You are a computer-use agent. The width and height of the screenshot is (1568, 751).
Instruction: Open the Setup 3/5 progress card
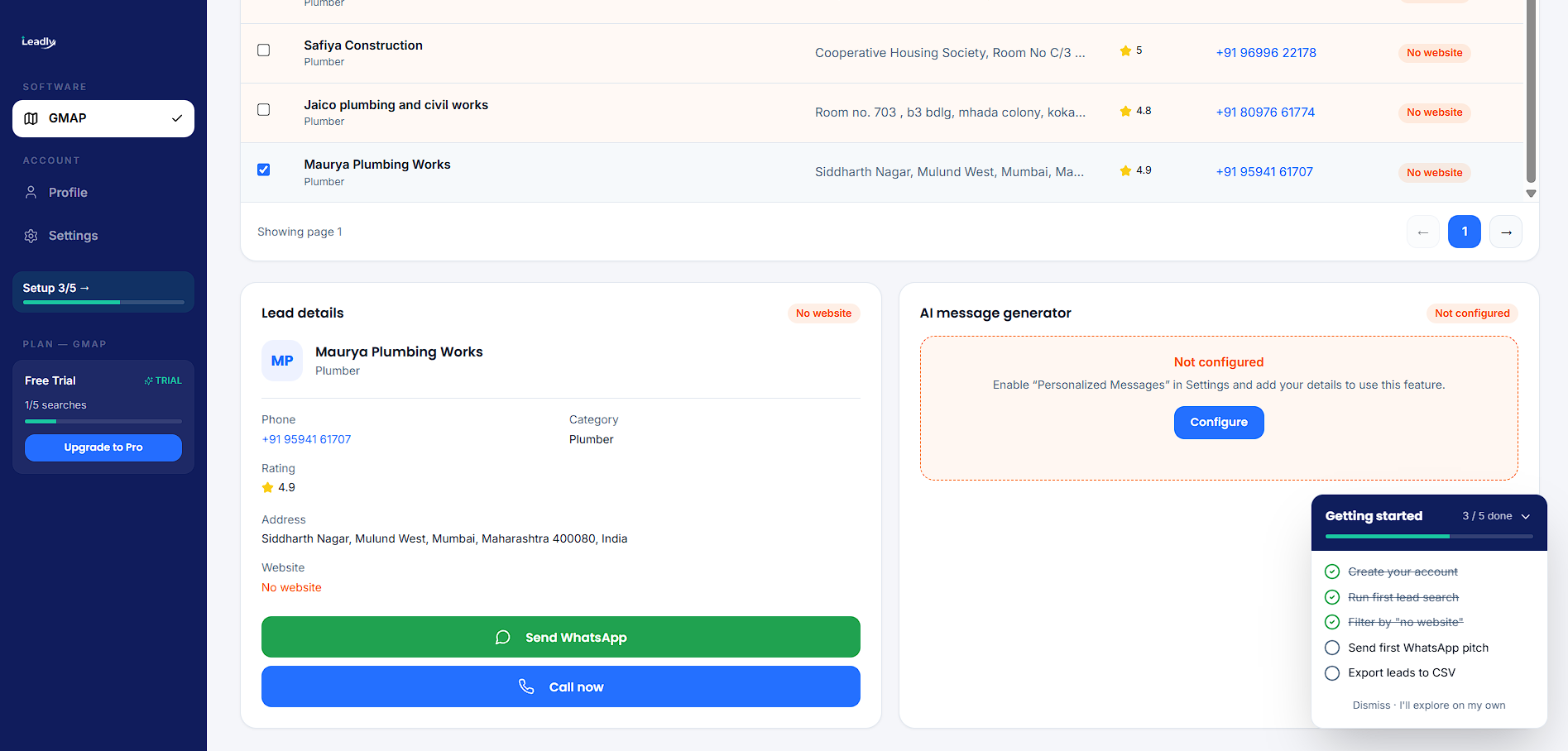[103, 292]
